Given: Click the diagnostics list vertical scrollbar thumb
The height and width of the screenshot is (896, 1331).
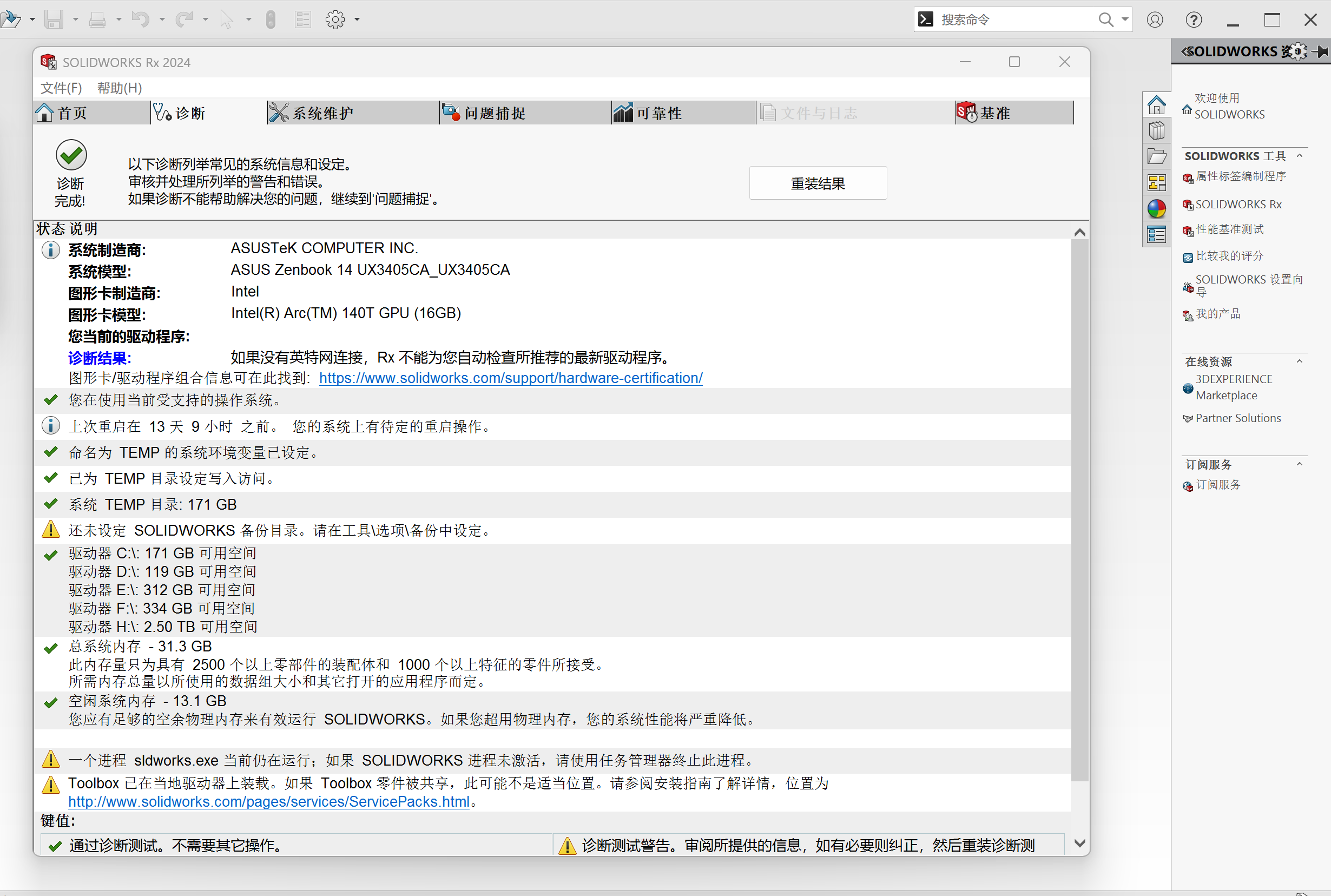Looking at the screenshot, I should [1079, 510].
